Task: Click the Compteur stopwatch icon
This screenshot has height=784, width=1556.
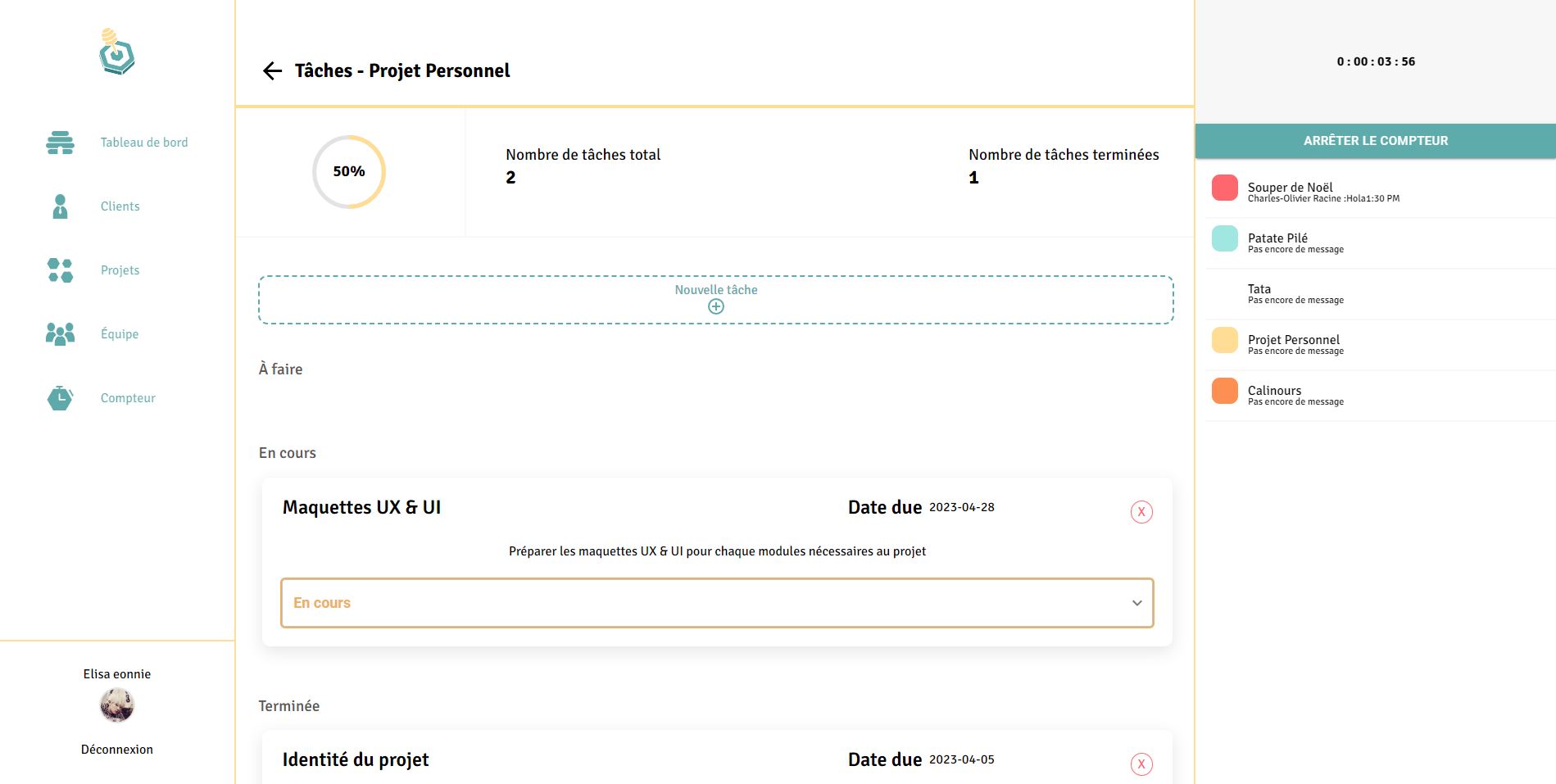Action: 60,398
